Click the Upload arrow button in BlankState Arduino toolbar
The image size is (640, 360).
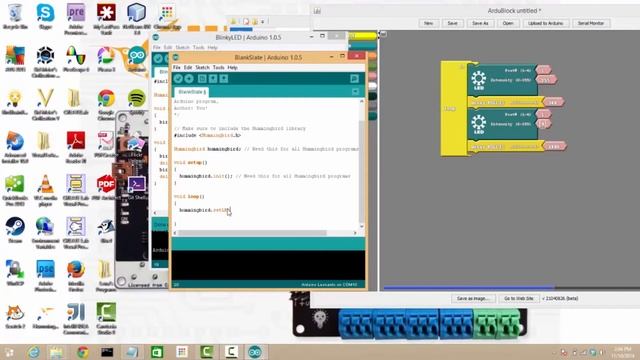[x=189, y=79]
